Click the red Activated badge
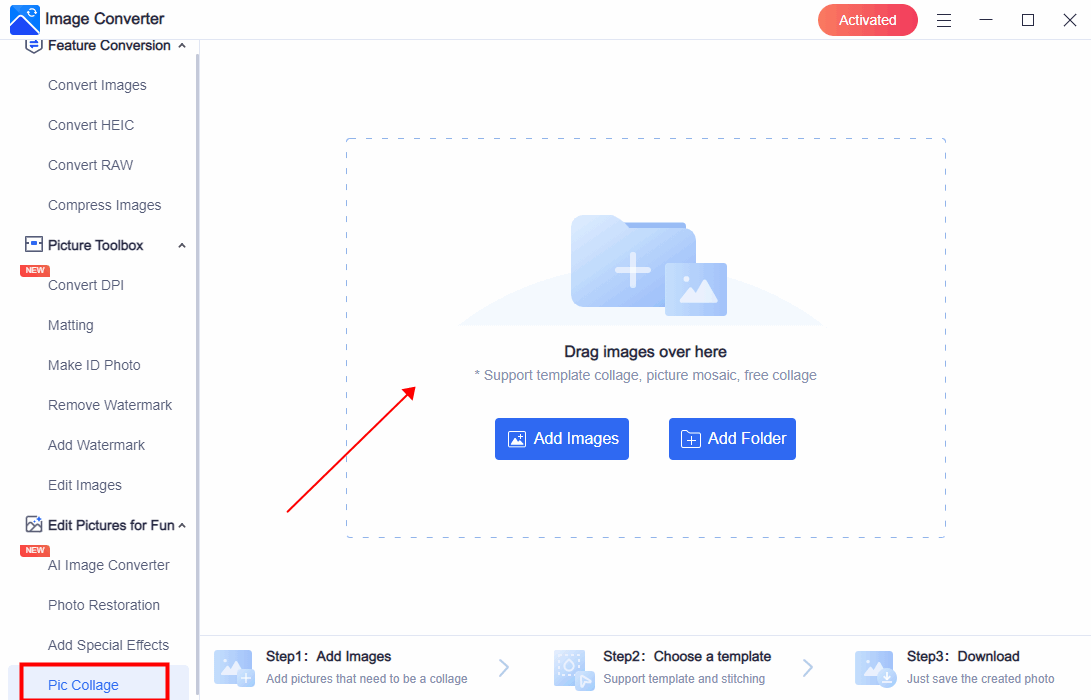The width and height of the screenshot is (1091, 700). coord(867,20)
